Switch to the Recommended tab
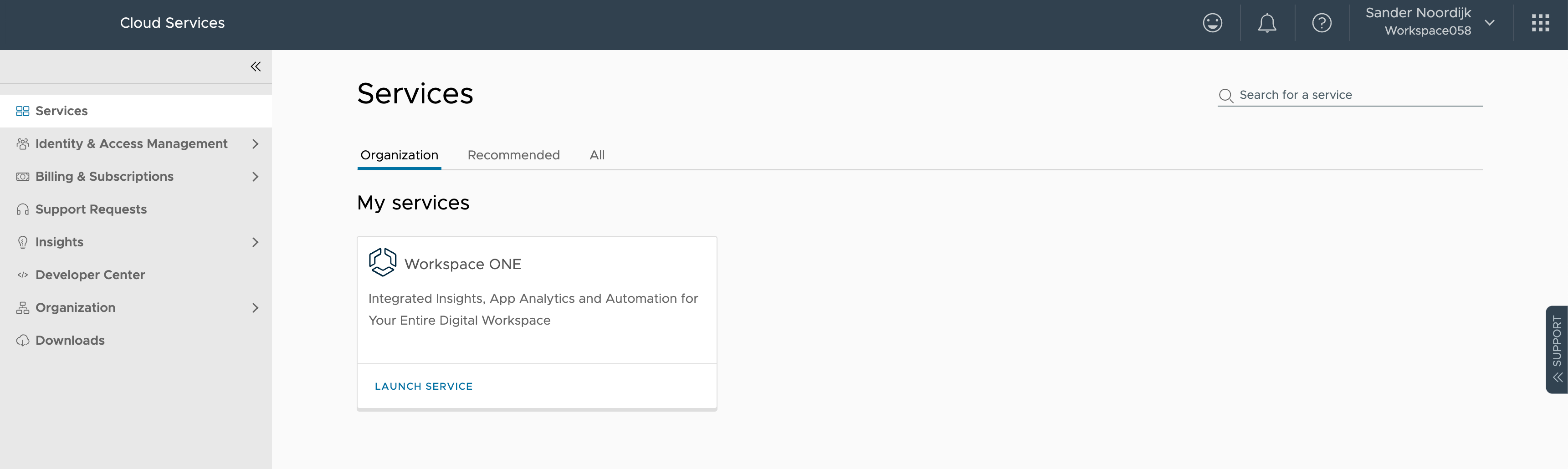This screenshot has width=1568, height=469. 513,155
